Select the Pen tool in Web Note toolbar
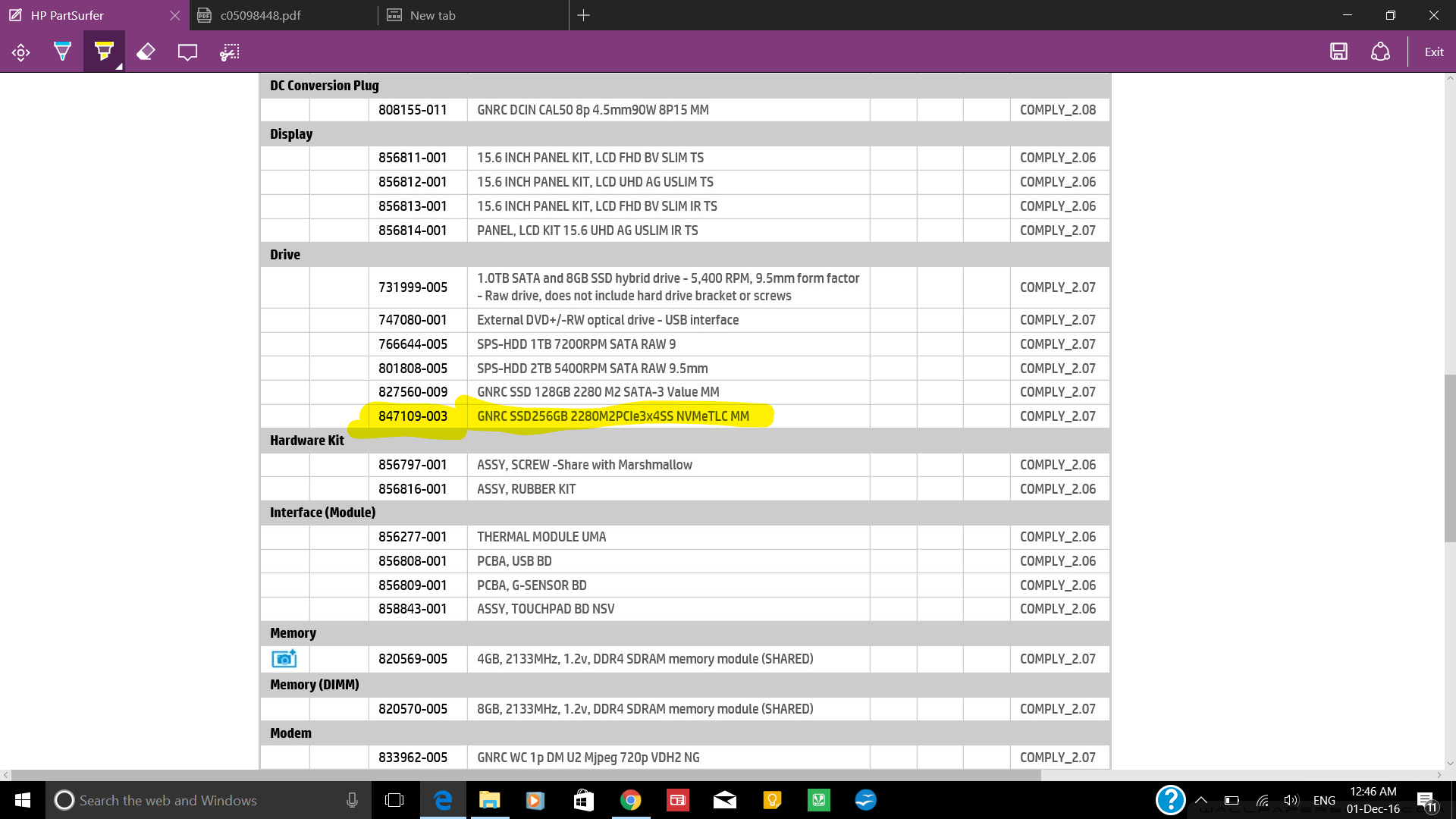The image size is (1456, 819). [63, 52]
